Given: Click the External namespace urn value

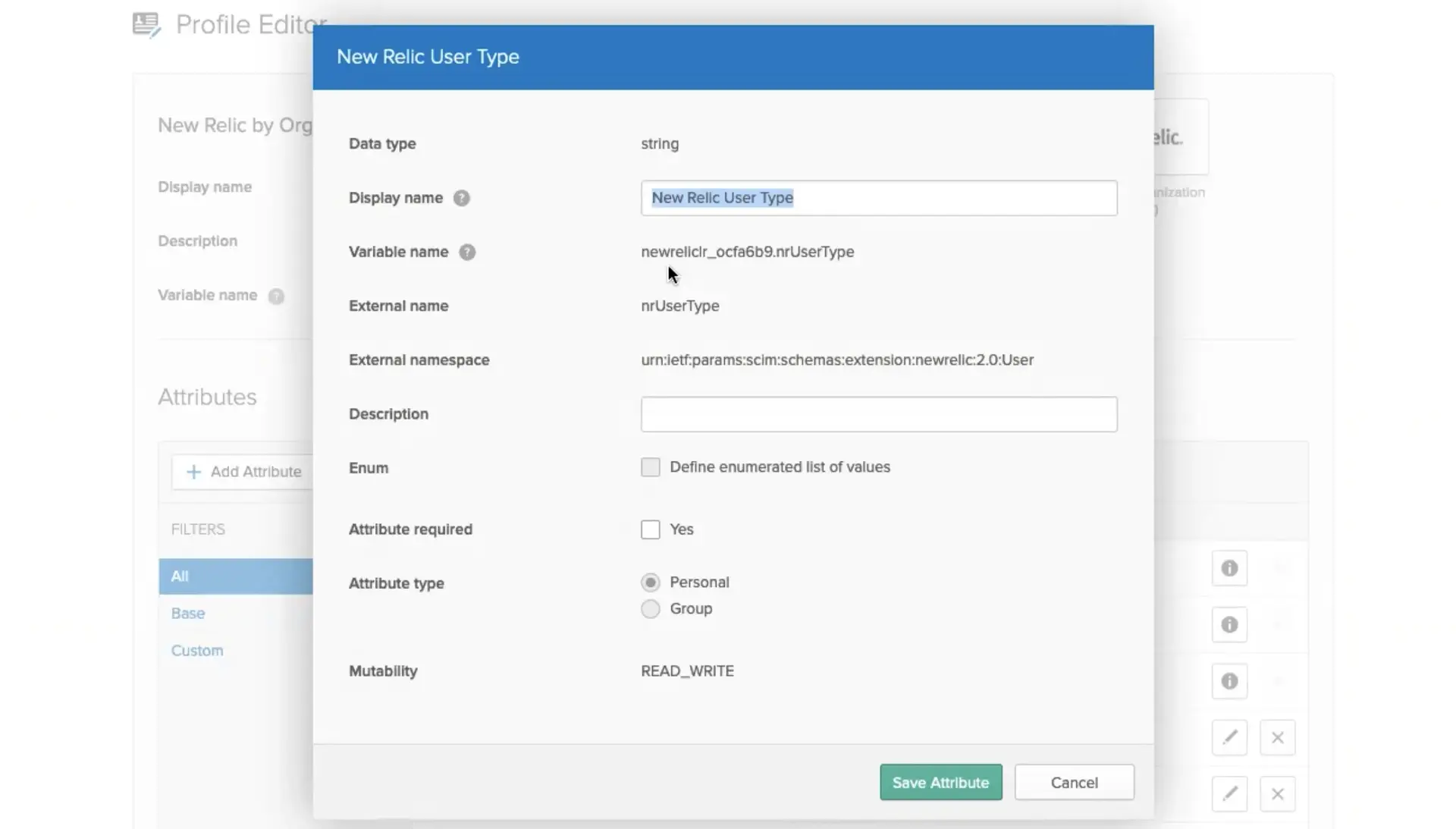Looking at the screenshot, I should (x=837, y=360).
